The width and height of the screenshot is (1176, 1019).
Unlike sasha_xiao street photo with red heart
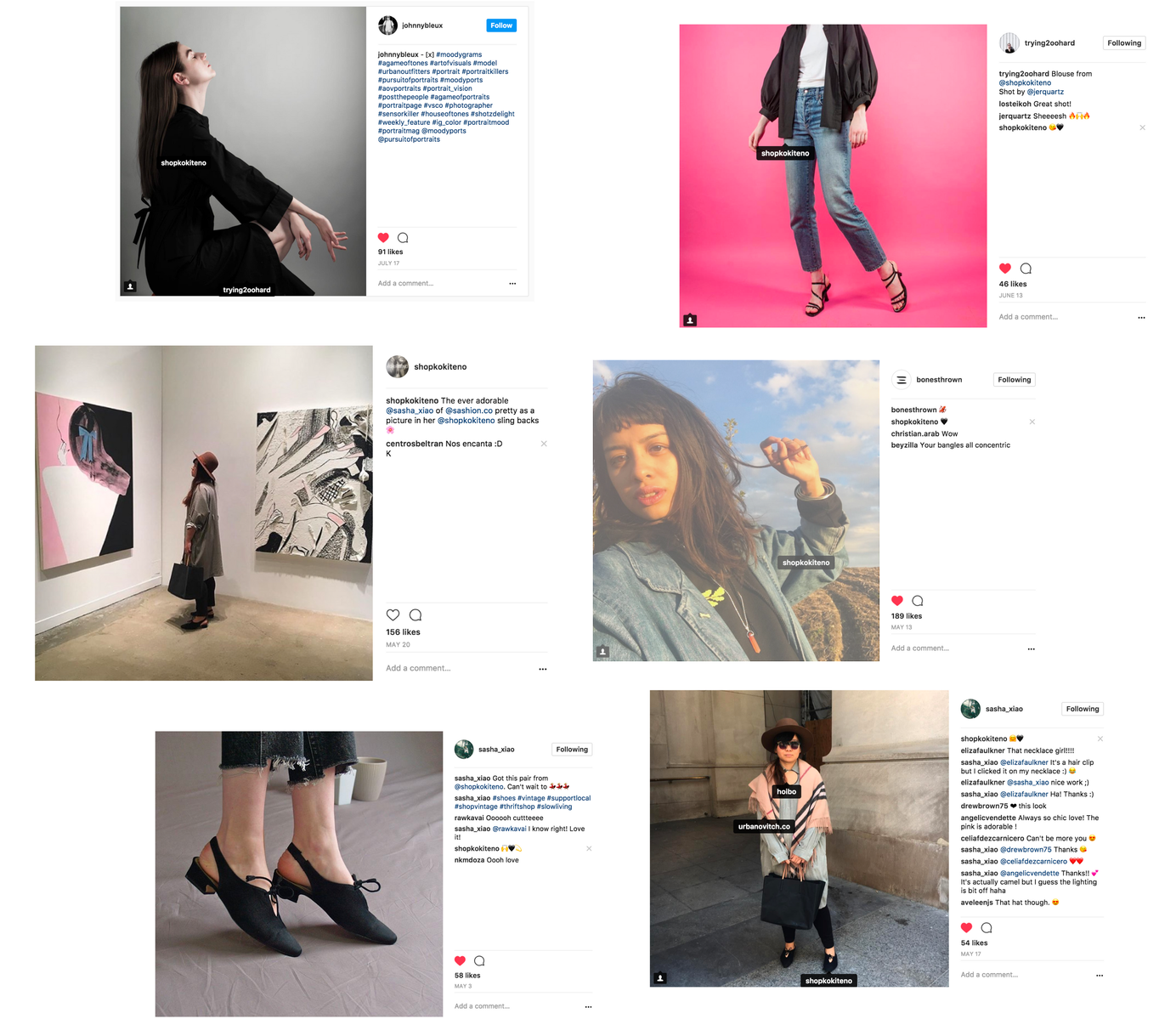tap(966, 928)
